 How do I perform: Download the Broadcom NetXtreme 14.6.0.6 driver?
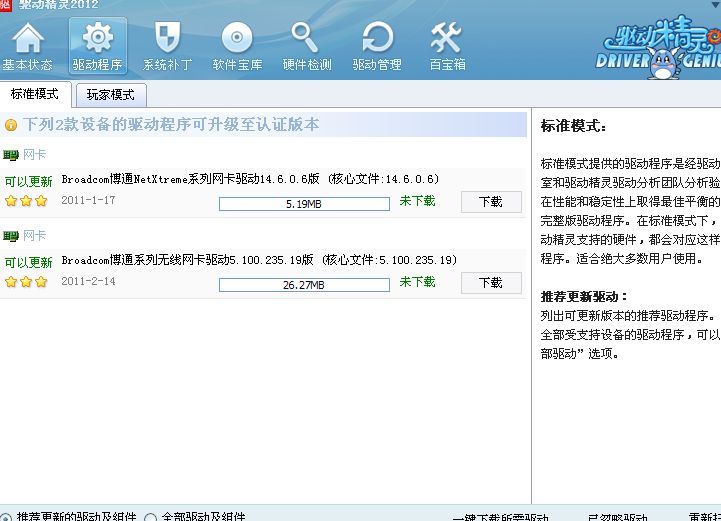491,202
